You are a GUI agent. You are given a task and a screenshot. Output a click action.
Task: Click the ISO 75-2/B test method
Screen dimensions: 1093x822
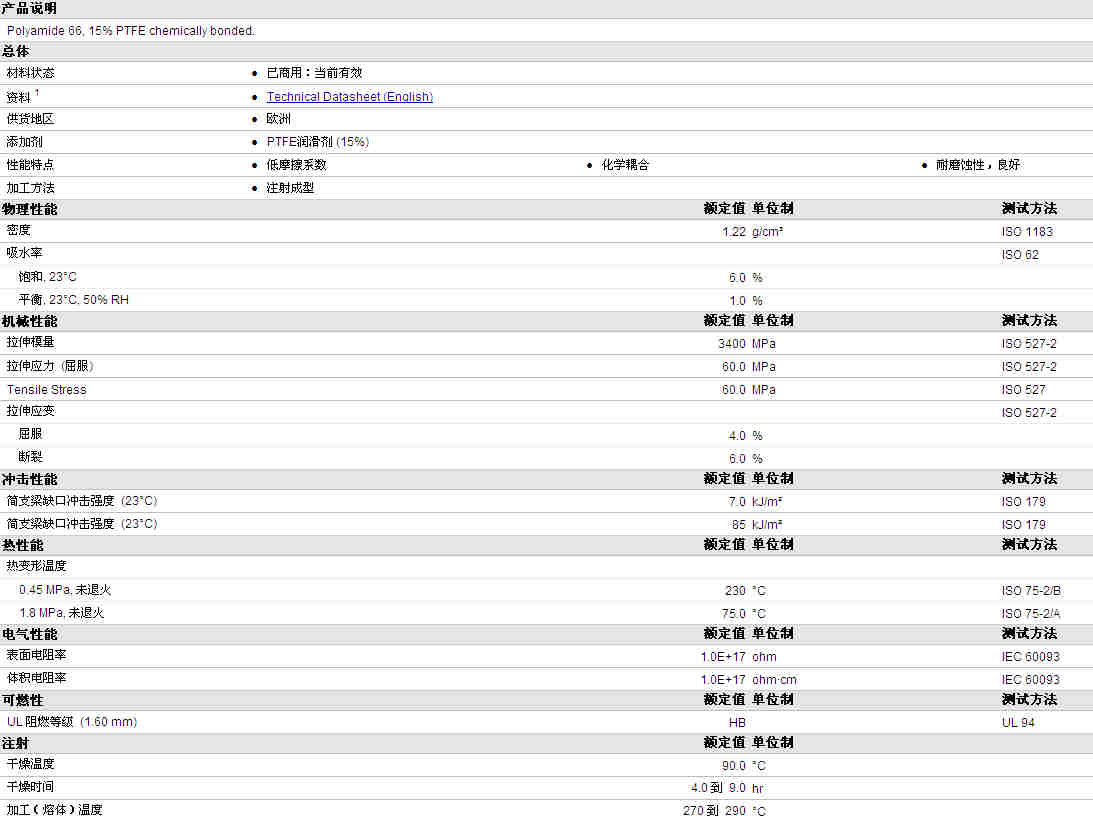click(1031, 591)
